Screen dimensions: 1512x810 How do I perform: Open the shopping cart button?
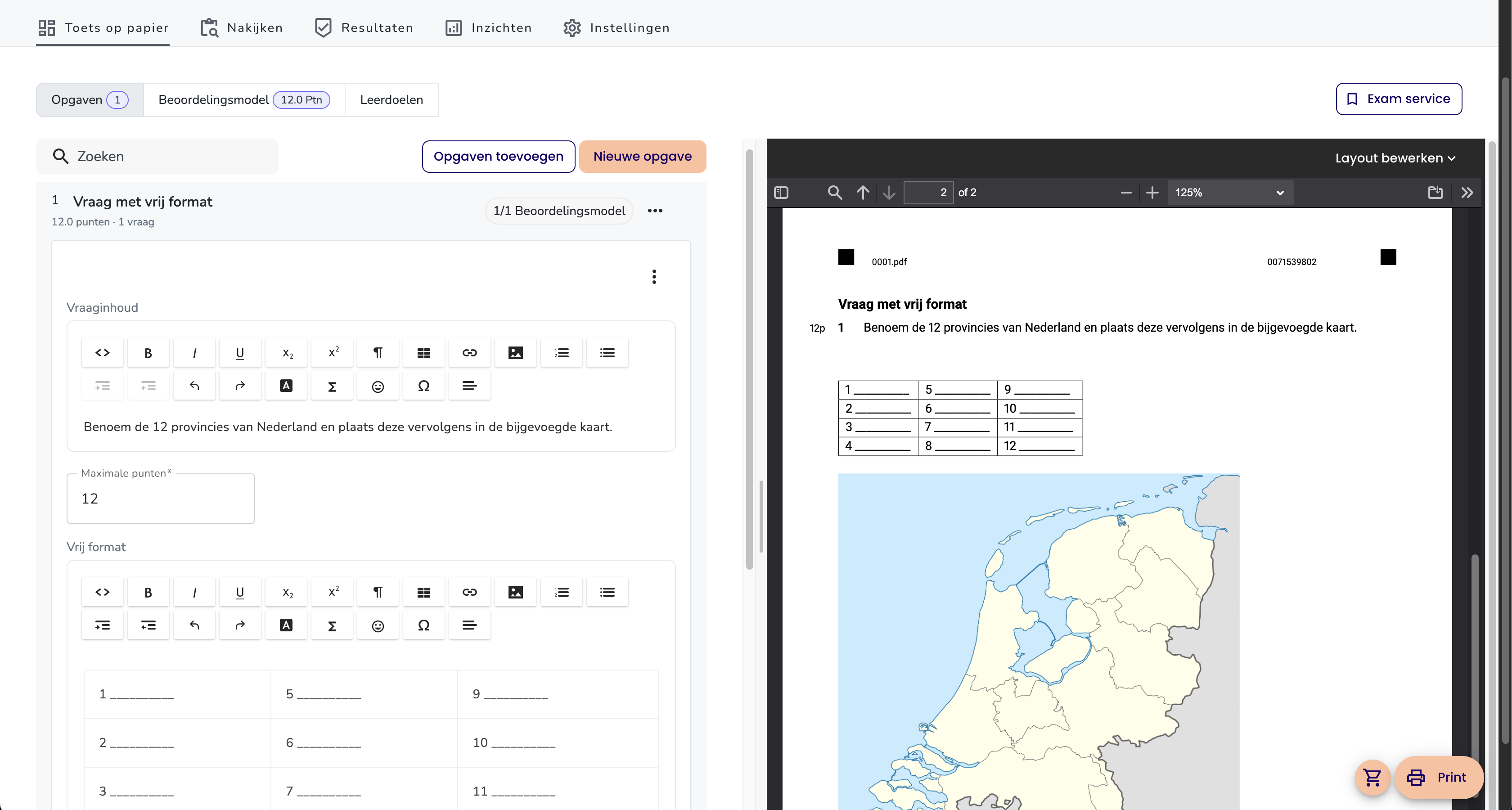click(1372, 777)
